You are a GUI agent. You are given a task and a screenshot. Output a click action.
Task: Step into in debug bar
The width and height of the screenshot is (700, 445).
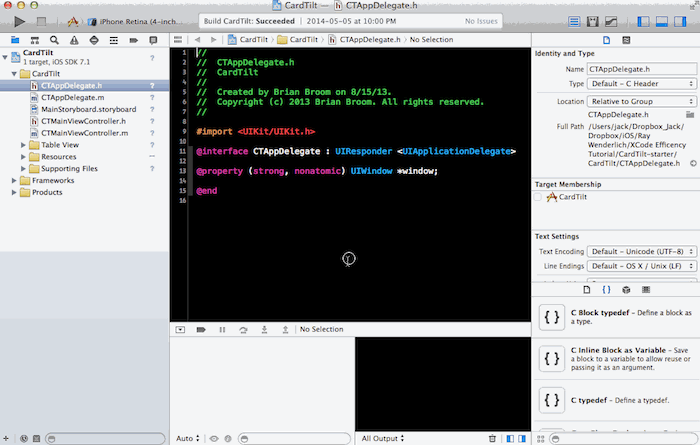(x=264, y=329)
